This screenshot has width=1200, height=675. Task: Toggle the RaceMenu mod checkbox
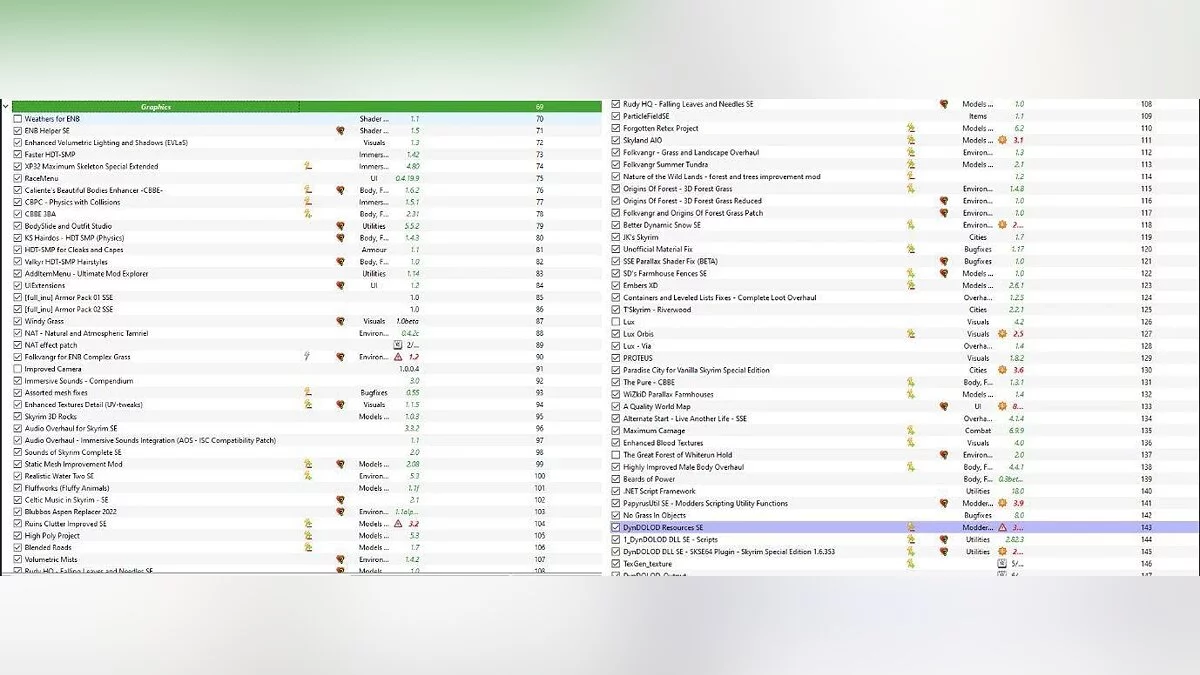click(18, 178)
